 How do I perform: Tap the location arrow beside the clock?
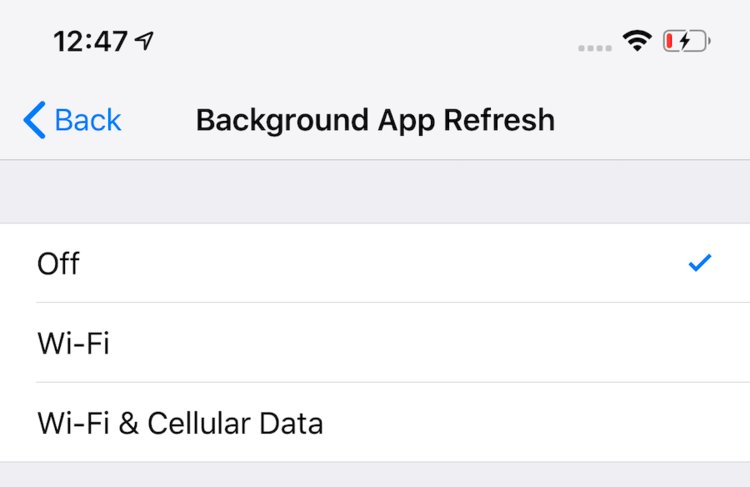coord(146,41)
